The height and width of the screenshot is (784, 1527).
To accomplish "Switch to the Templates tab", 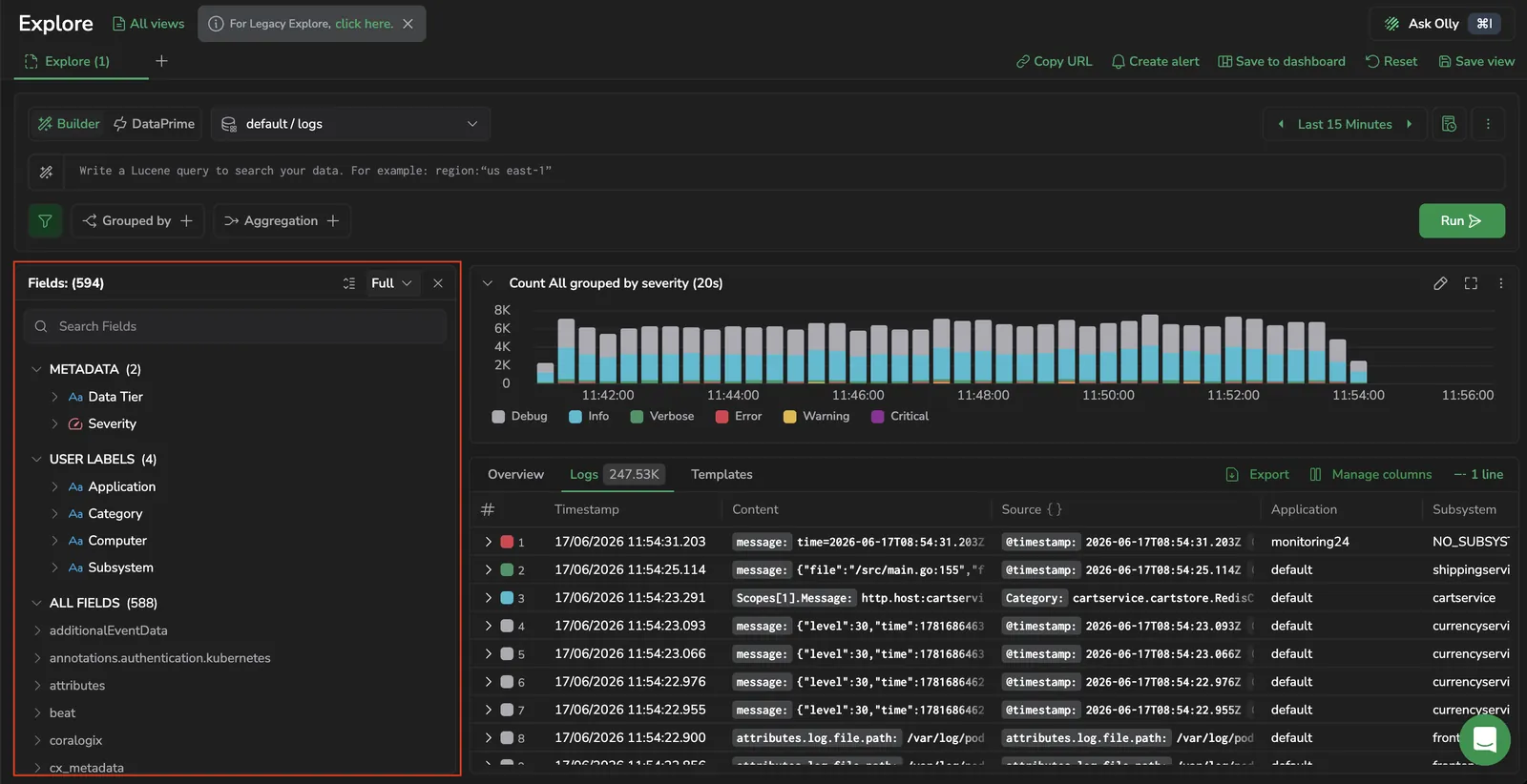I will pos(722,474).
